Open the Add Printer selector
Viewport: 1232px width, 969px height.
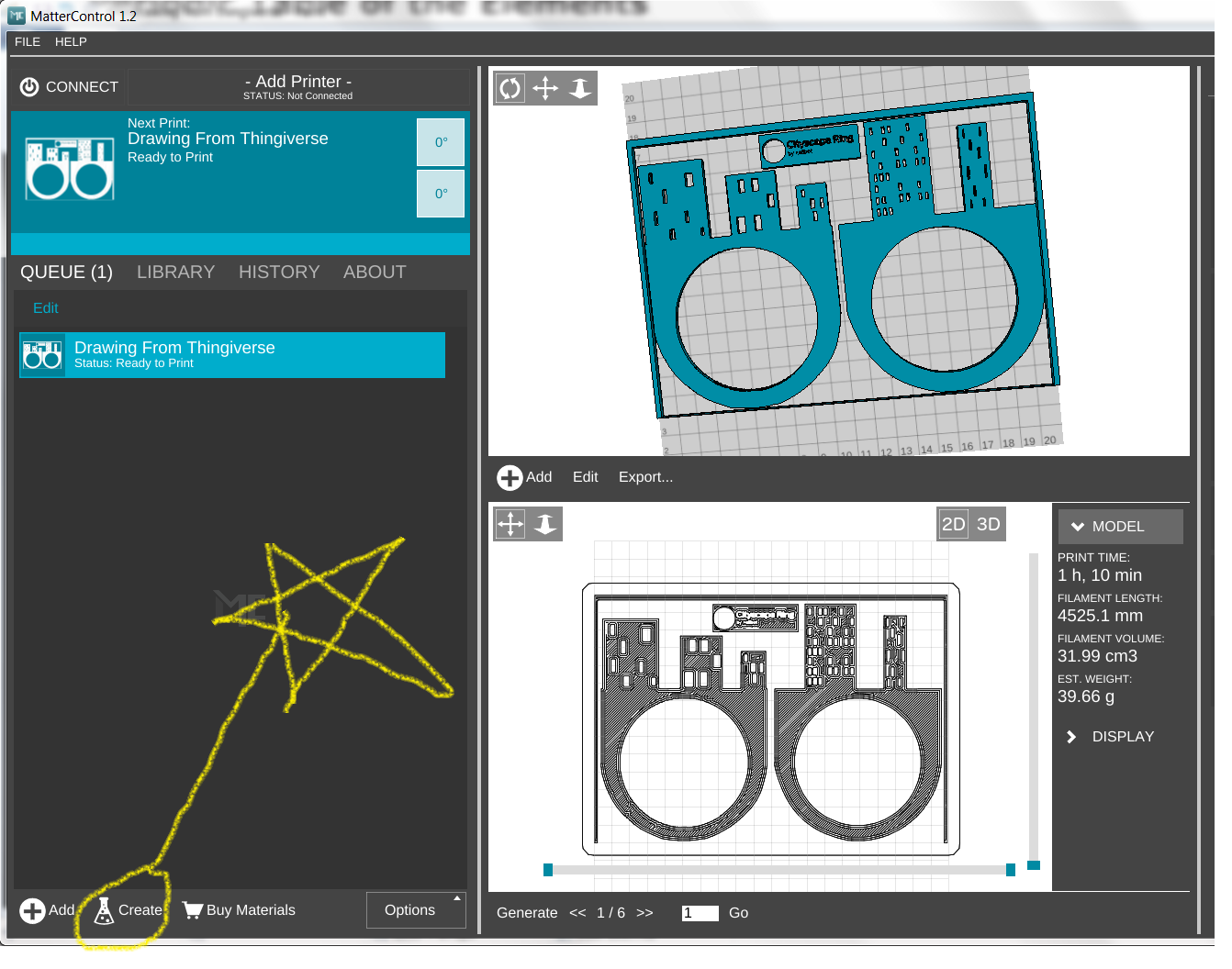[298, 87]
